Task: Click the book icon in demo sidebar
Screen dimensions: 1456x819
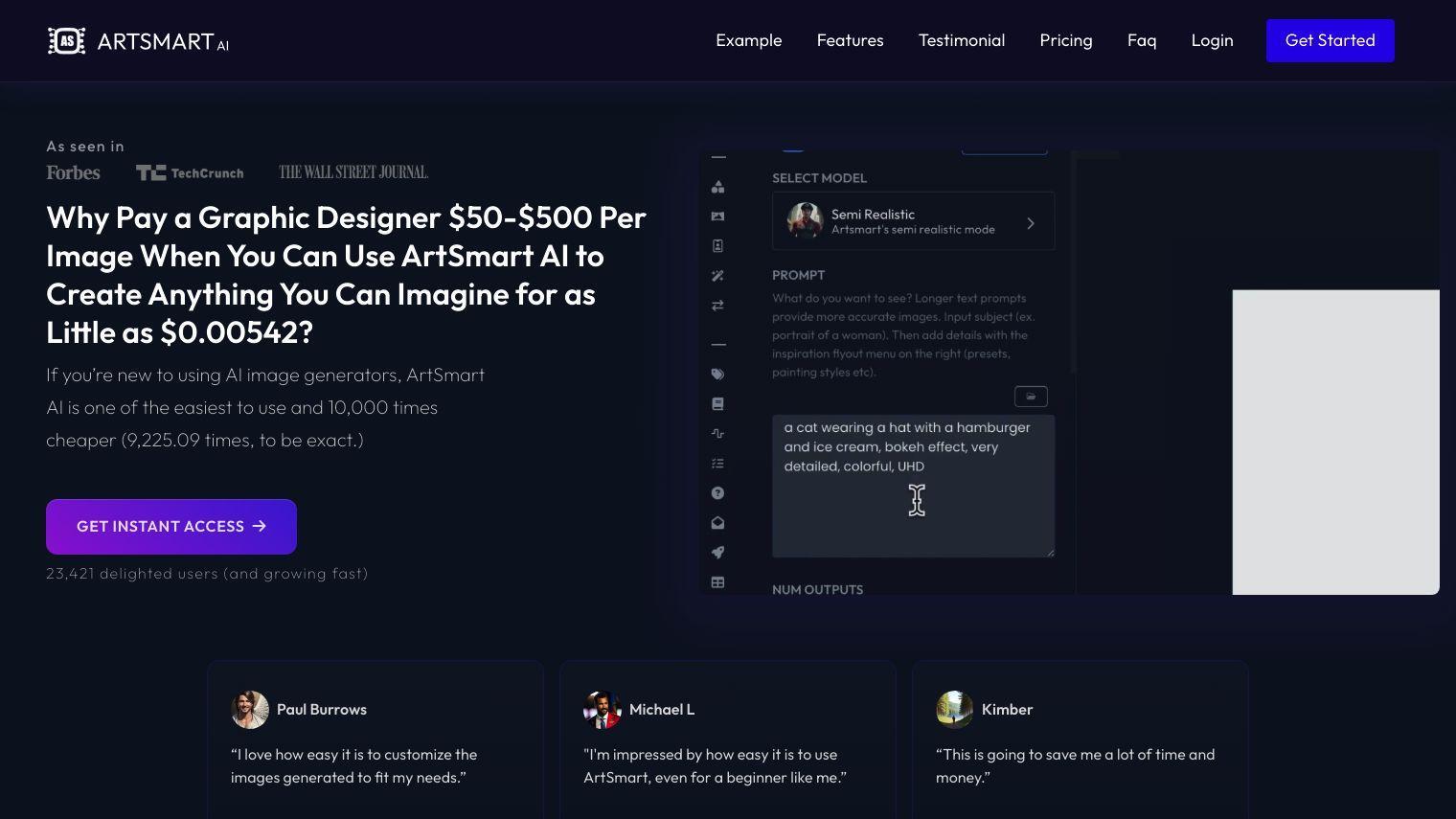Action: coord(717,404)
